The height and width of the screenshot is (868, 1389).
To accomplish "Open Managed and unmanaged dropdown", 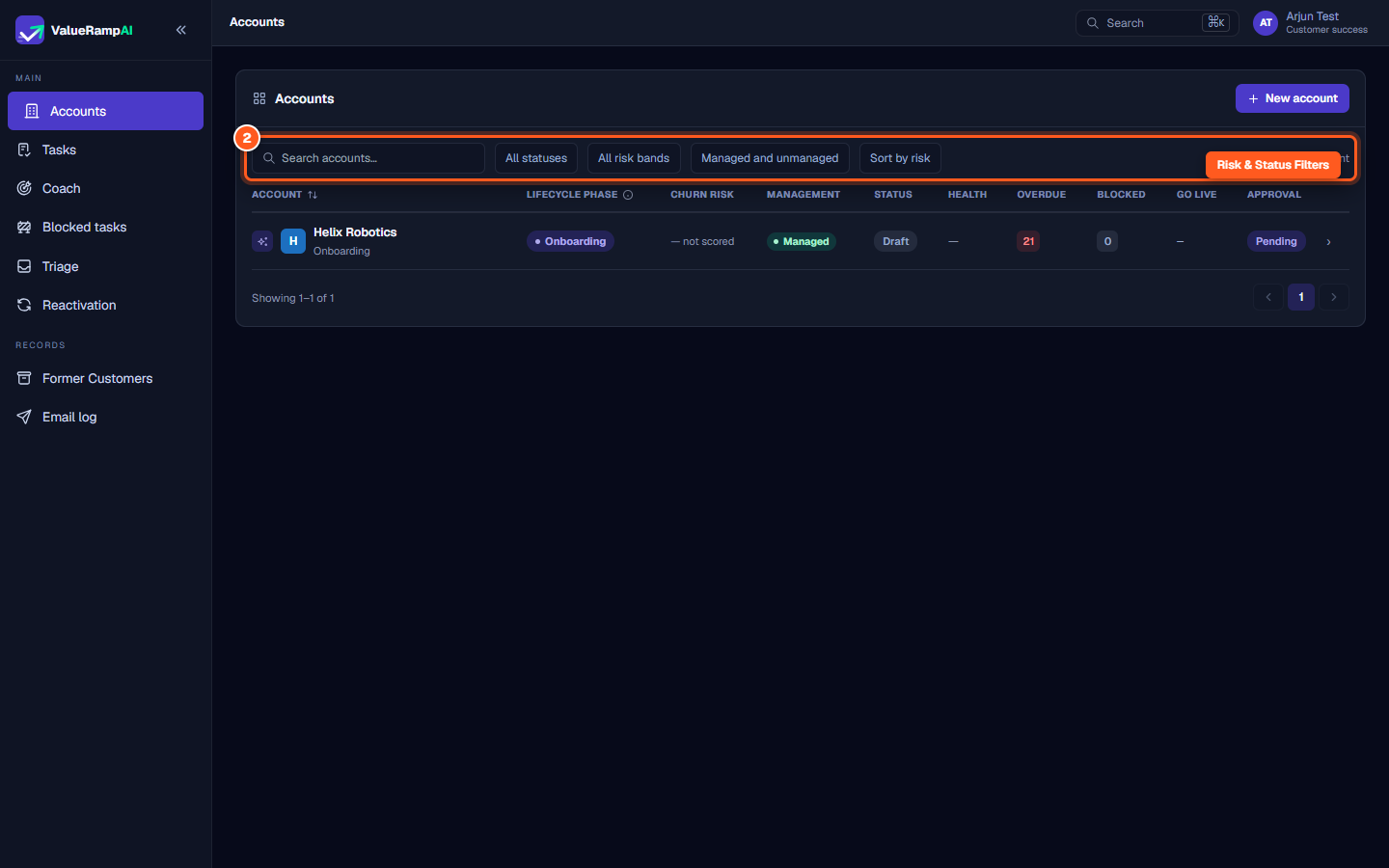I will click(x=770, y=158).
